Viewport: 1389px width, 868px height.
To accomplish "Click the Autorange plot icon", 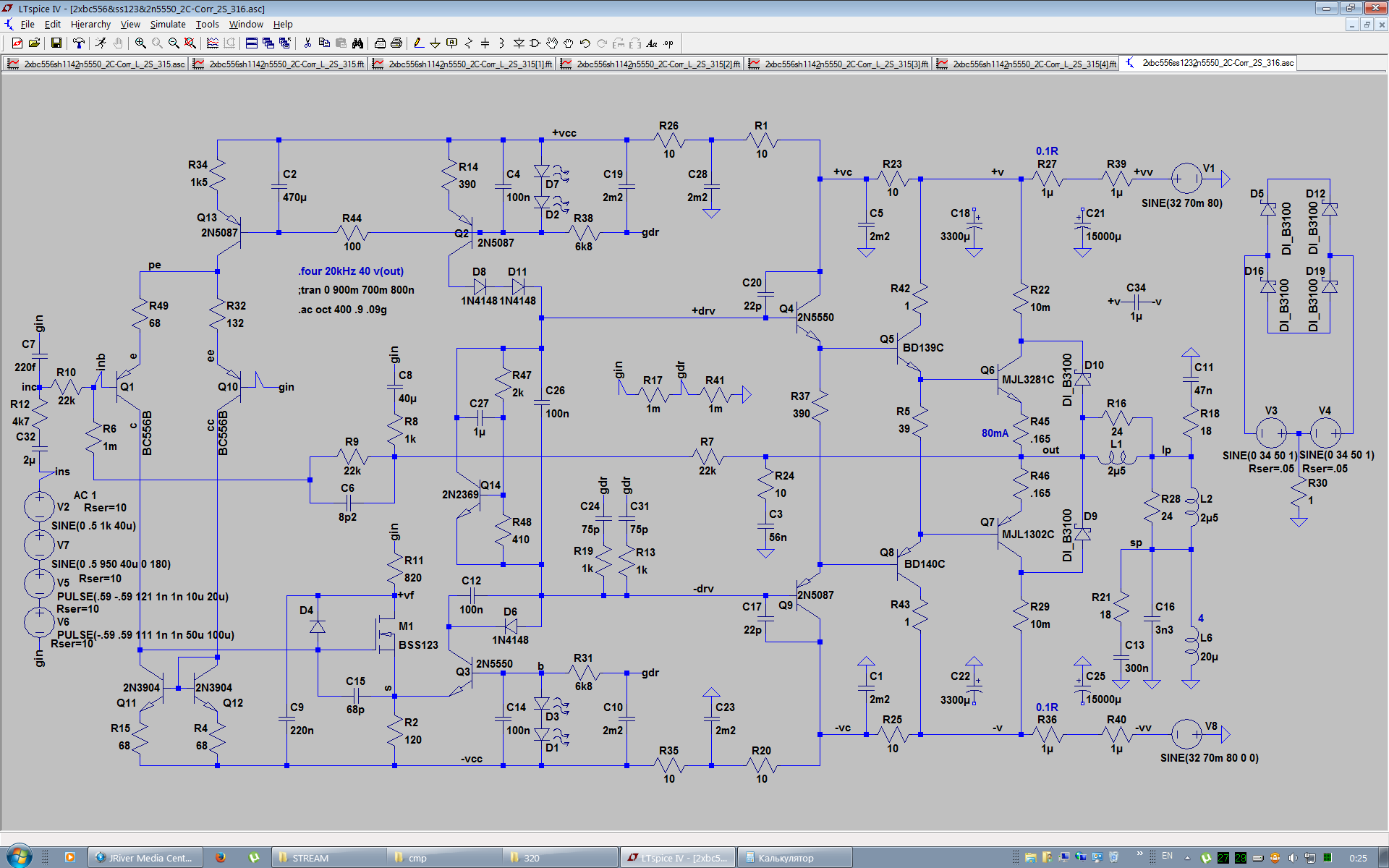I will (x=213, y=43).
